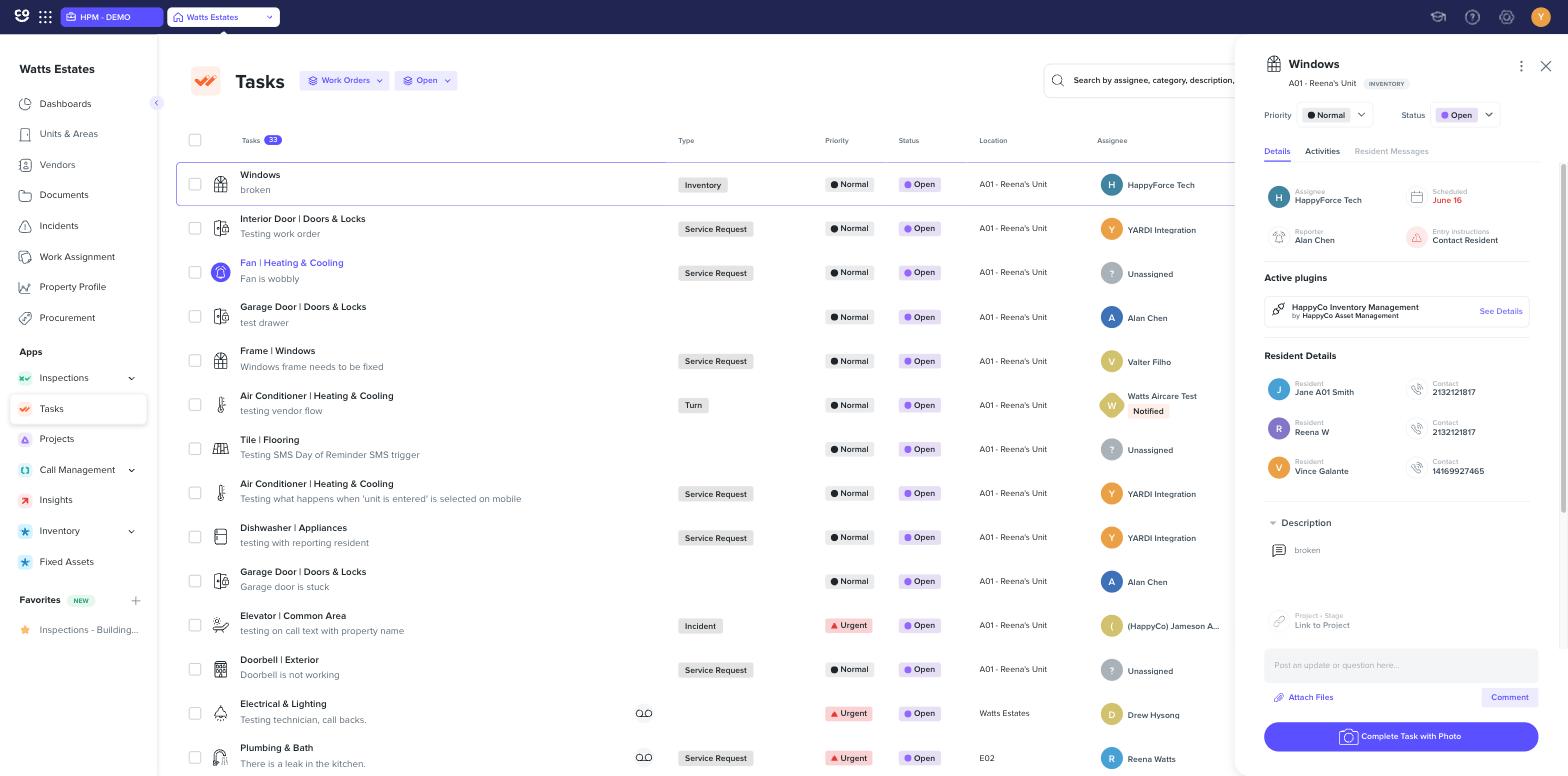Check the Windows broken task checkbox
The height and width of the screenshot is (776, 1568).
coord(195,184)
